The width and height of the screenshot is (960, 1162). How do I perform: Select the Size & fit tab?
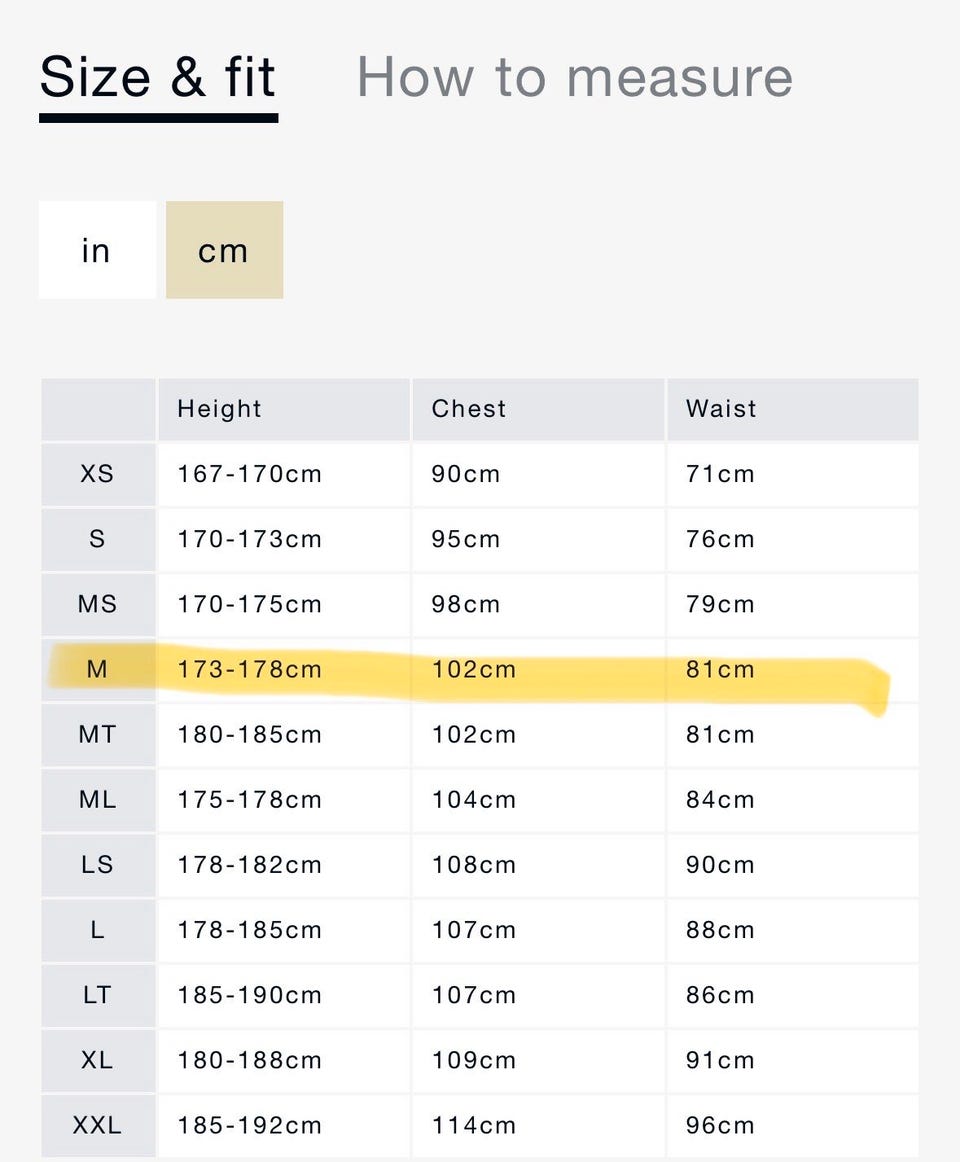158,77
